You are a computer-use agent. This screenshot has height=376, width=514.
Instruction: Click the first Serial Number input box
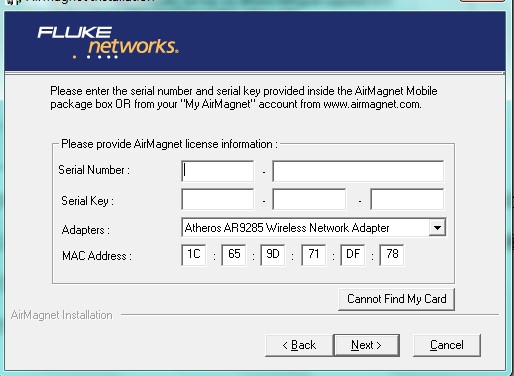click(217, 171)
